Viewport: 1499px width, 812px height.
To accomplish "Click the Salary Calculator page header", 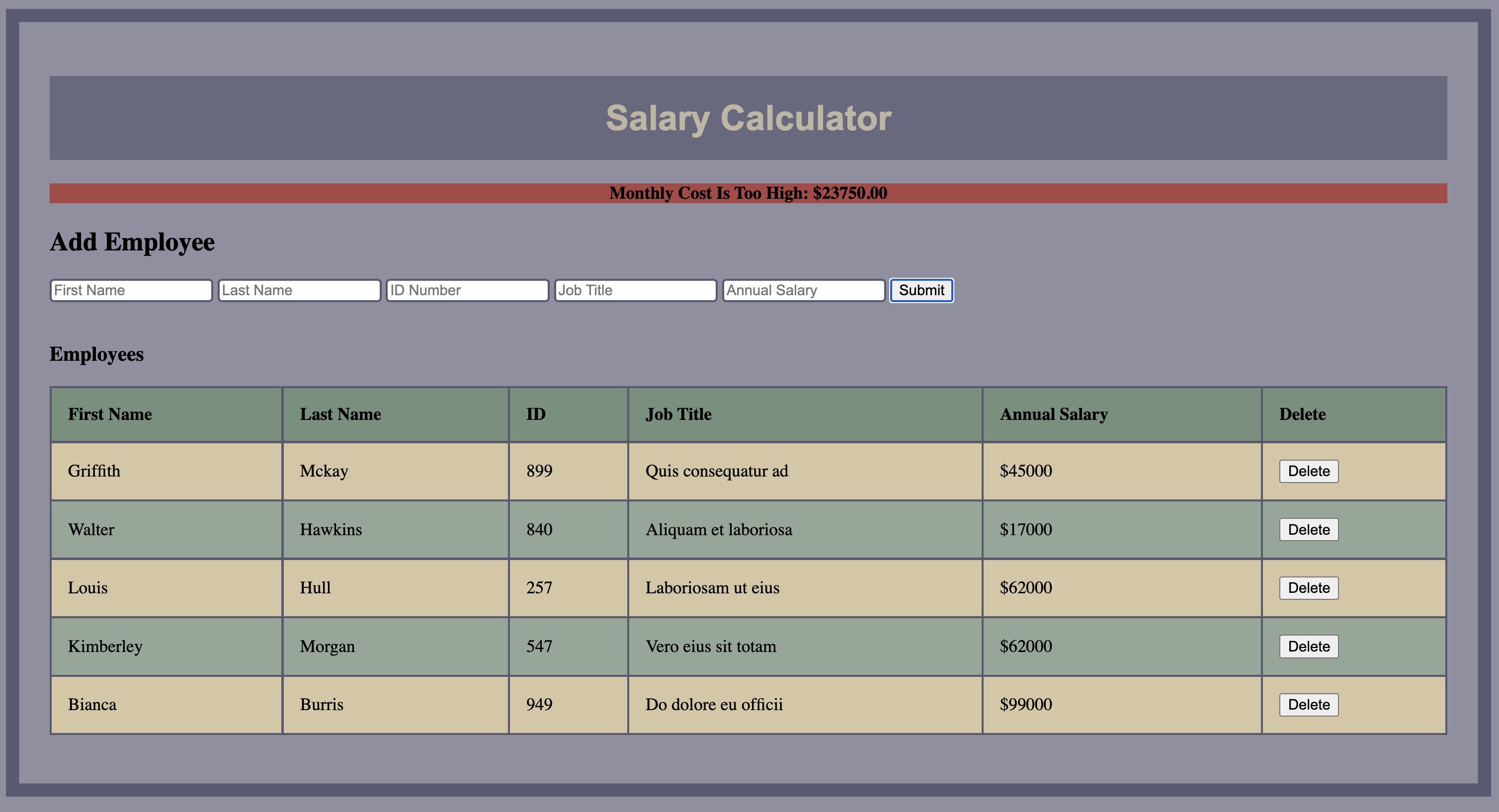I will (749, 118).
